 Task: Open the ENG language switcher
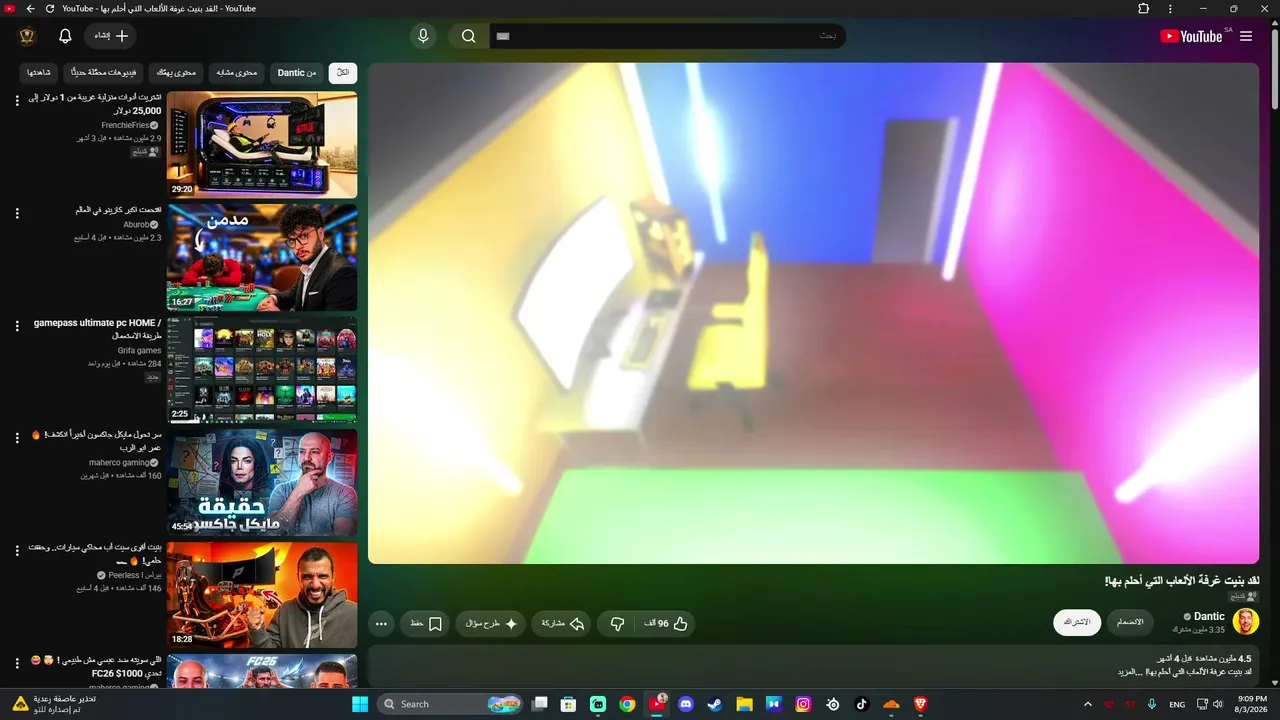[1177, 704]
